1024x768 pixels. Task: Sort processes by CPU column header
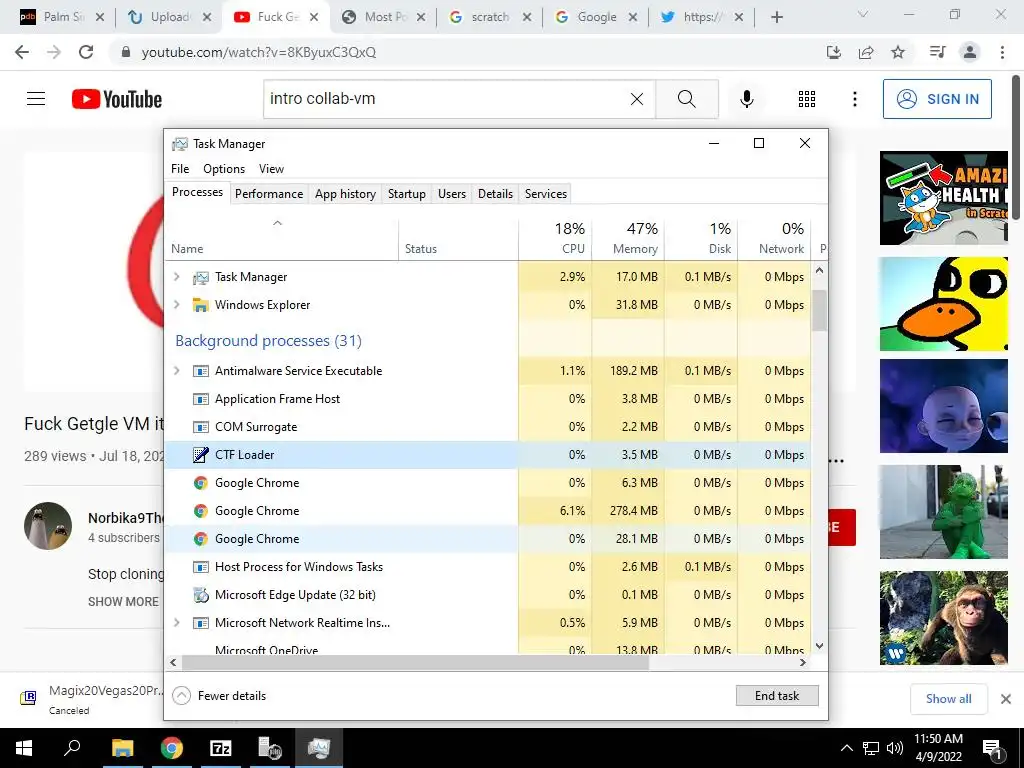555,238
